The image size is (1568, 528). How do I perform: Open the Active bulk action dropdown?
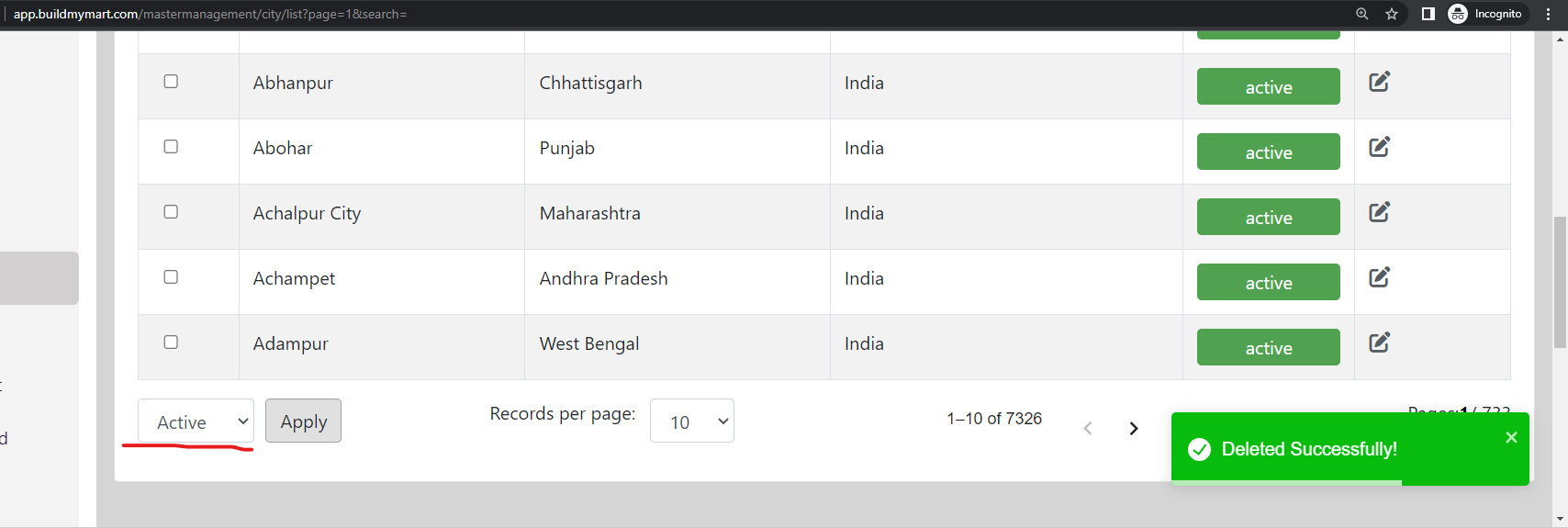[x=196, y=421]
